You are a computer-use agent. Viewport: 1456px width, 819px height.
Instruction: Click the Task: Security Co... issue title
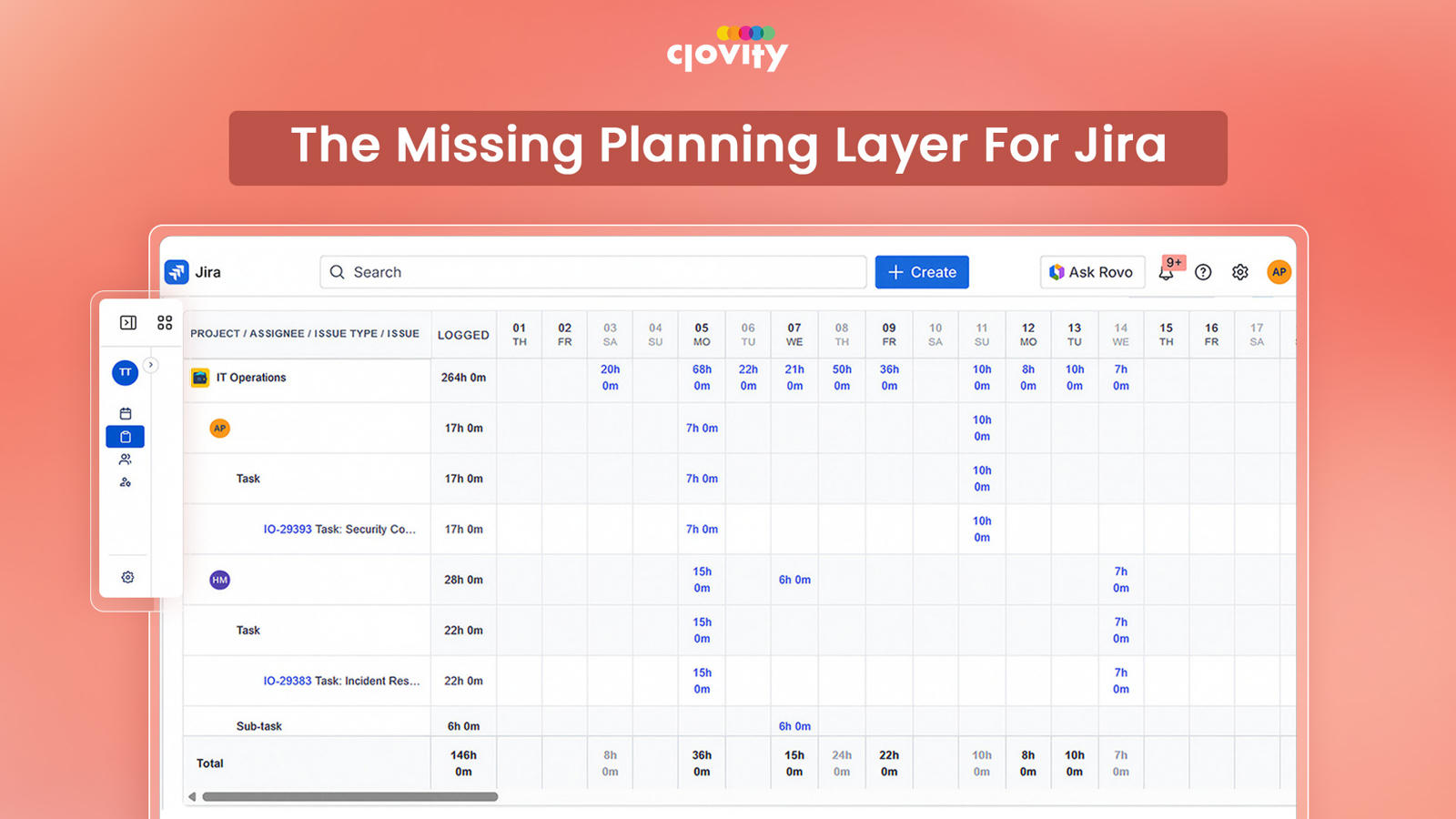tap(366, 530)
